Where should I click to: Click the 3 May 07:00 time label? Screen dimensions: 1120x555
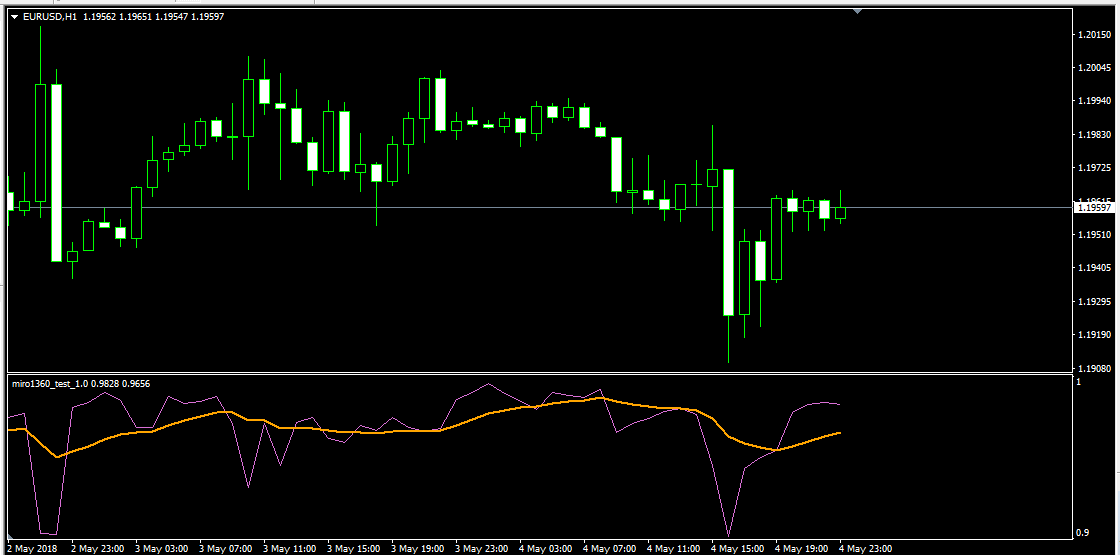click(227, 549)
